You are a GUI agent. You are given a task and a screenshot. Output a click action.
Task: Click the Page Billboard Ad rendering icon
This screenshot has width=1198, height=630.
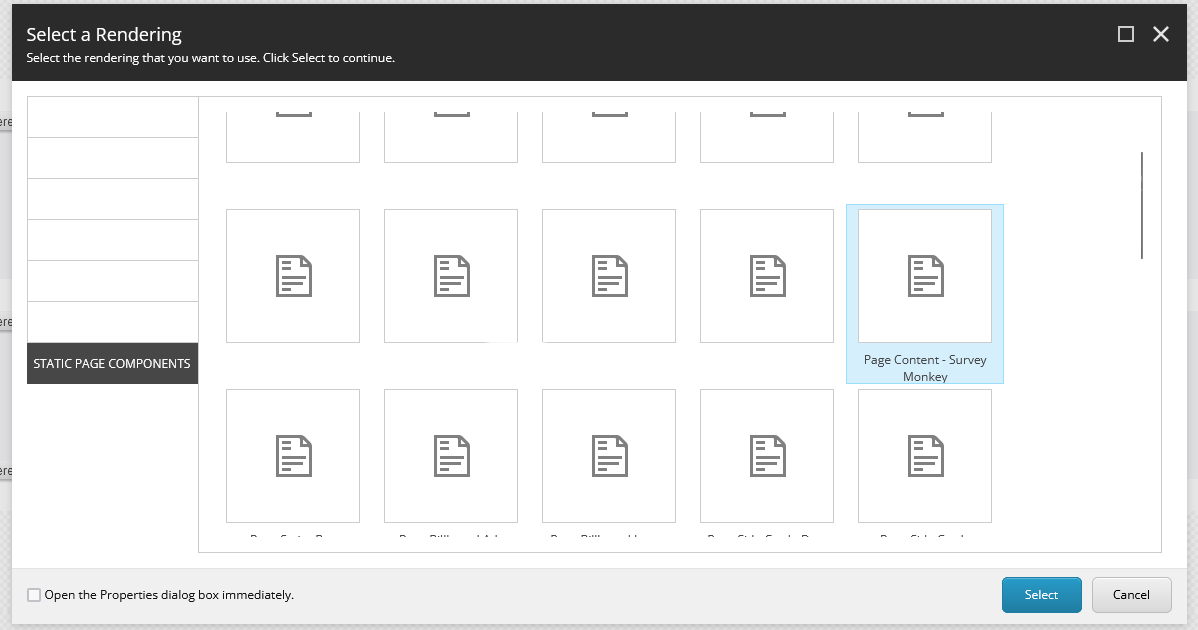coord(450,456)
